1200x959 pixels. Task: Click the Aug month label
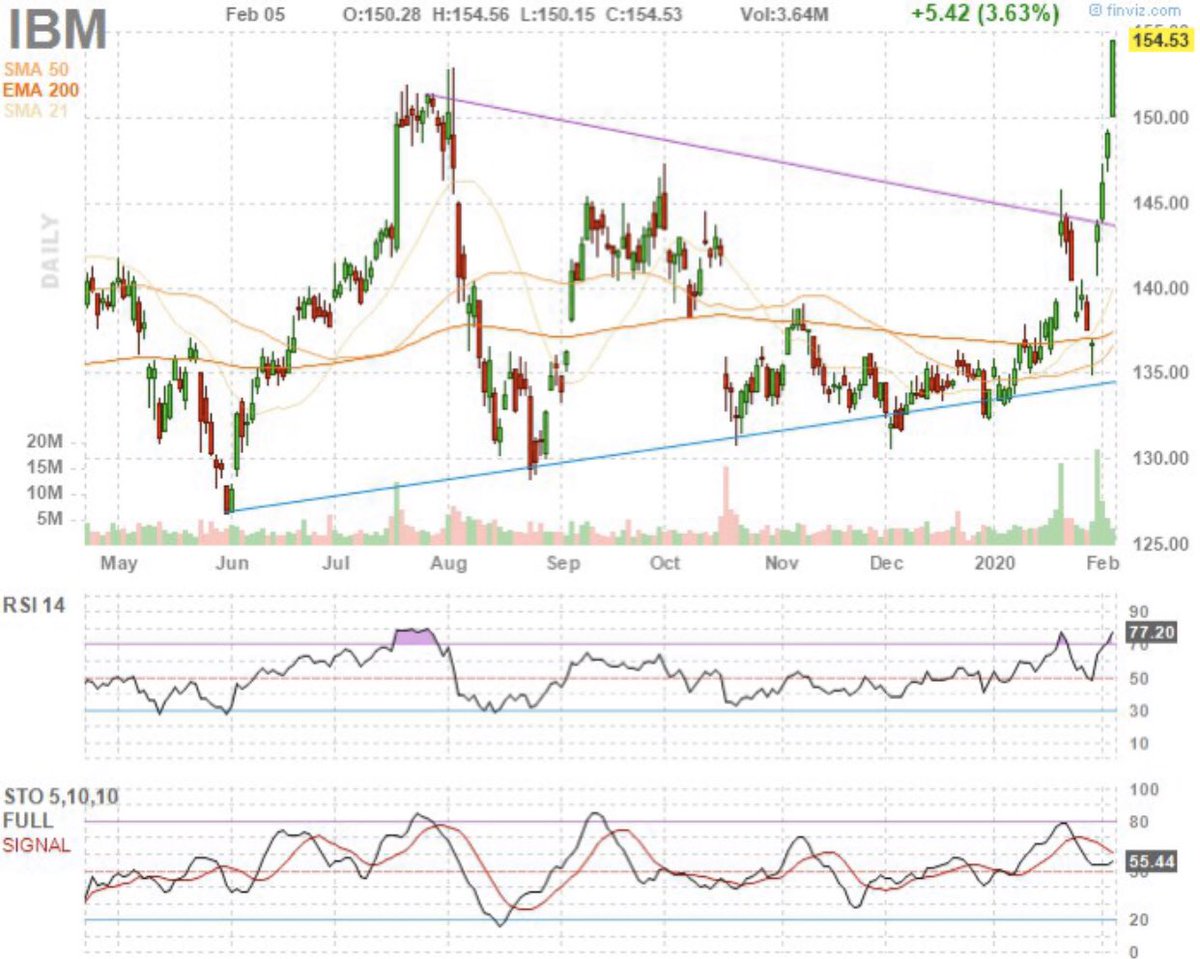[x=449, y=563]
